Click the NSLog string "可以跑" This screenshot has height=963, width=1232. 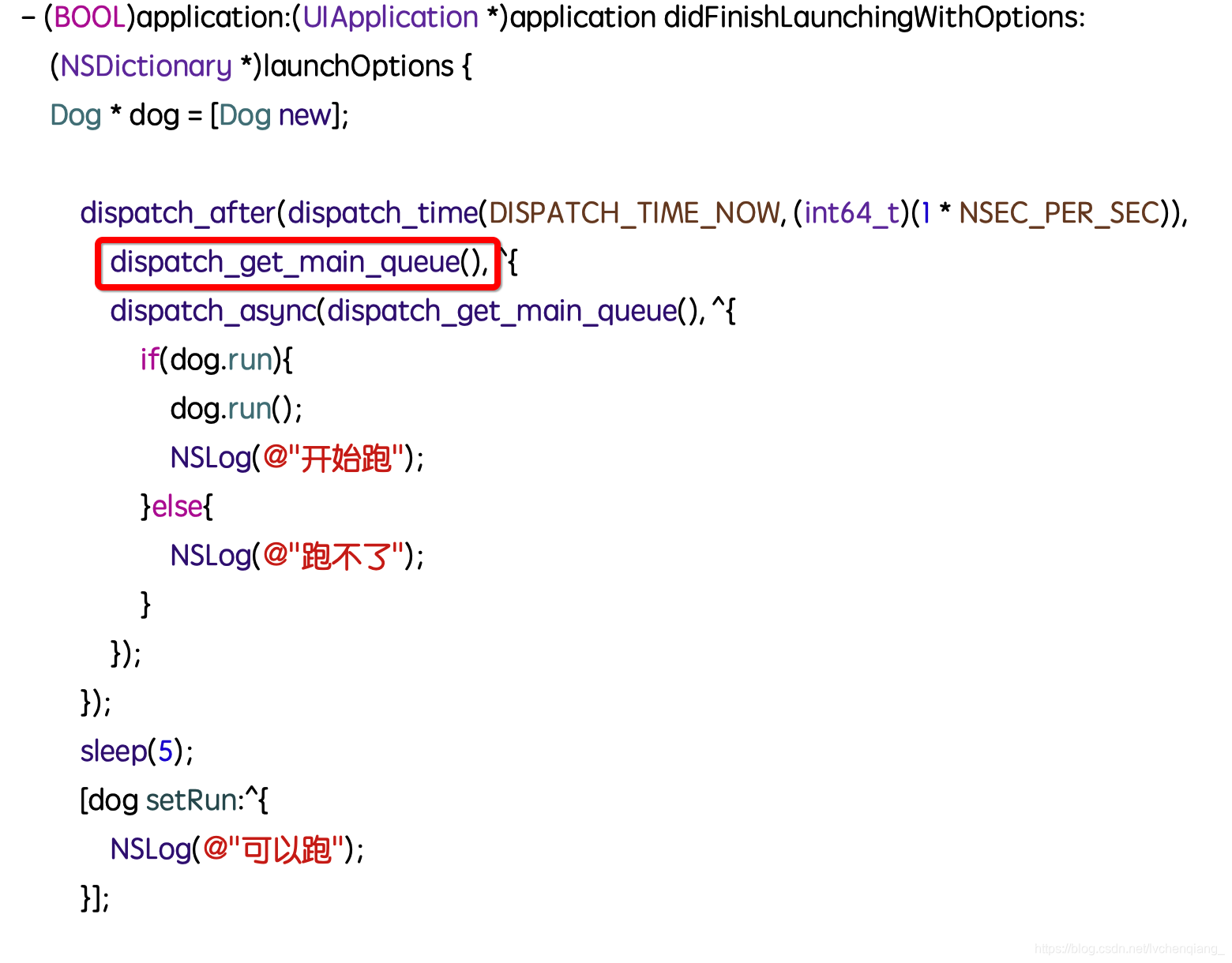(273, 849)
